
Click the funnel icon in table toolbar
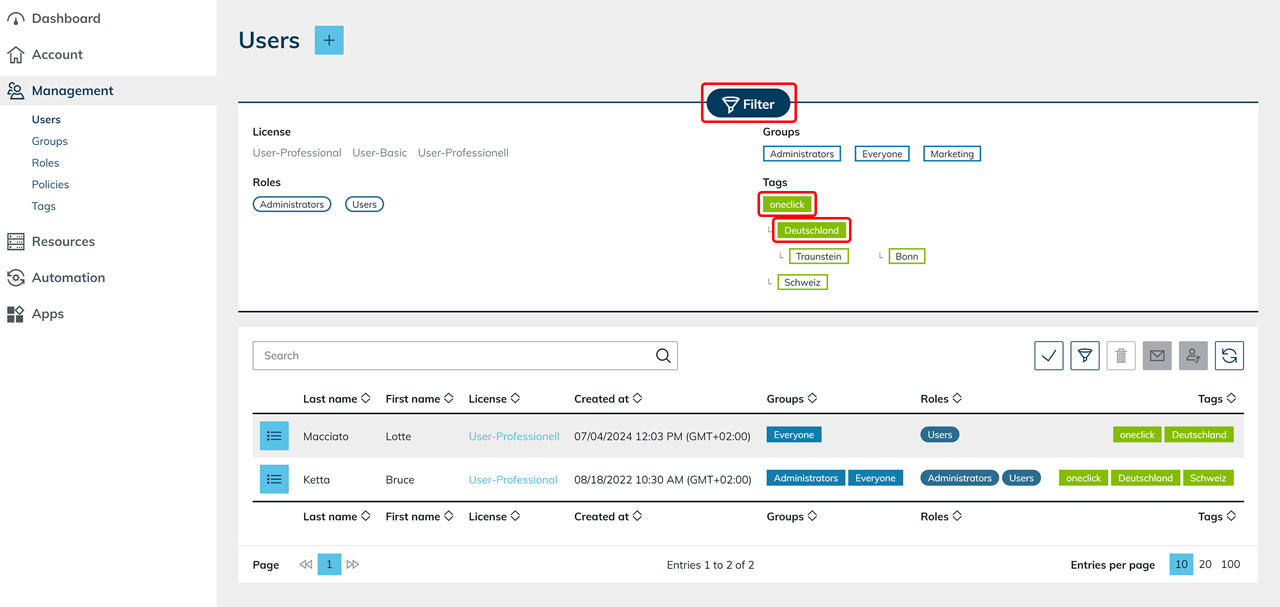click(1085, 356)
